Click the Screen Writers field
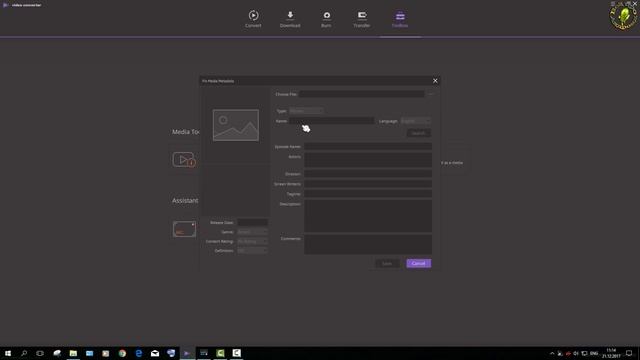This screenshot has width=640, height=360. pos(368,184)
